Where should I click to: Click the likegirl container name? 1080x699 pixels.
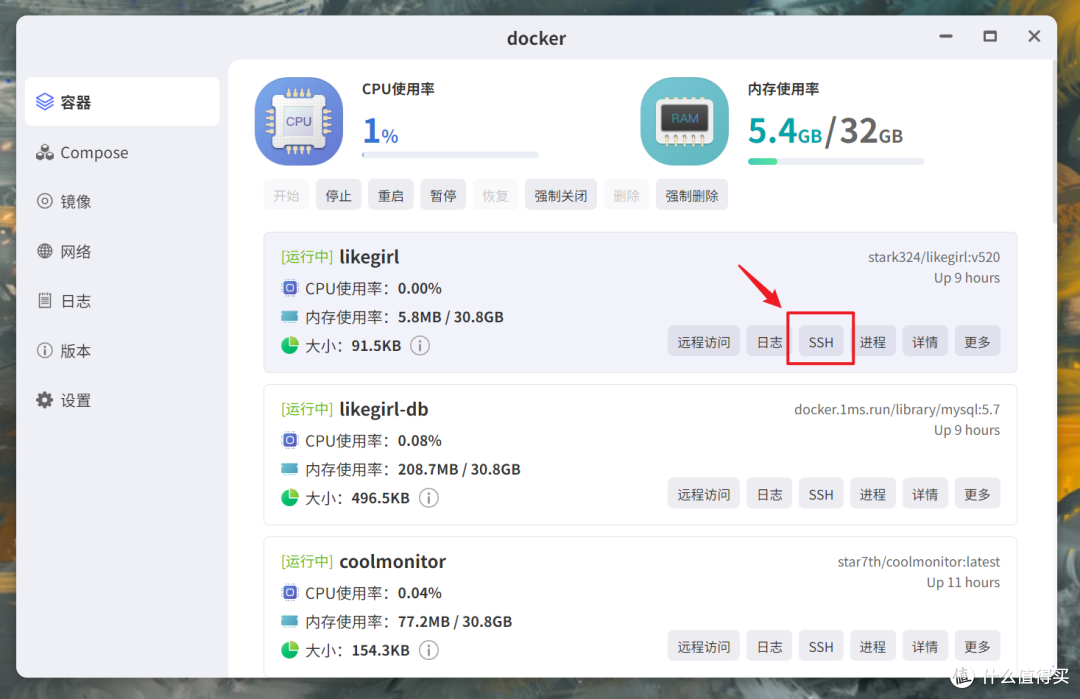point(369,257)
